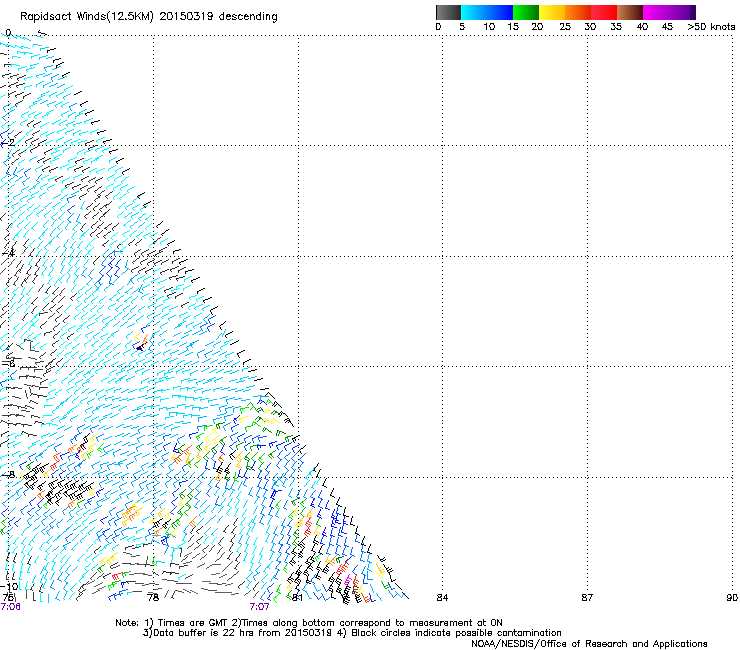Image resolution: width=740 pixels, height=650 pixels.
Task: Pick the orange 25–30 knots legend swatch
Action: 578,12
